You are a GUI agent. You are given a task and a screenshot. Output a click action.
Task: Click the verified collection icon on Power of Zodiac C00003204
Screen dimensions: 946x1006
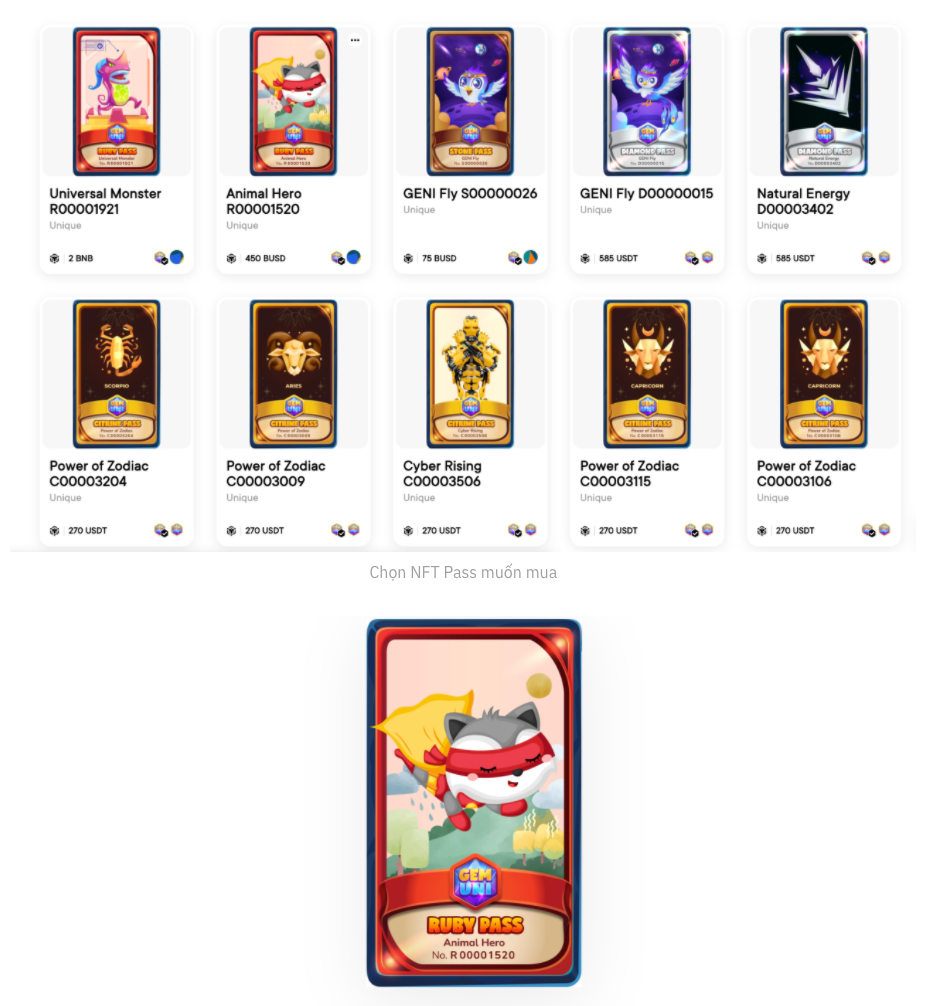[x=161, y=530]
